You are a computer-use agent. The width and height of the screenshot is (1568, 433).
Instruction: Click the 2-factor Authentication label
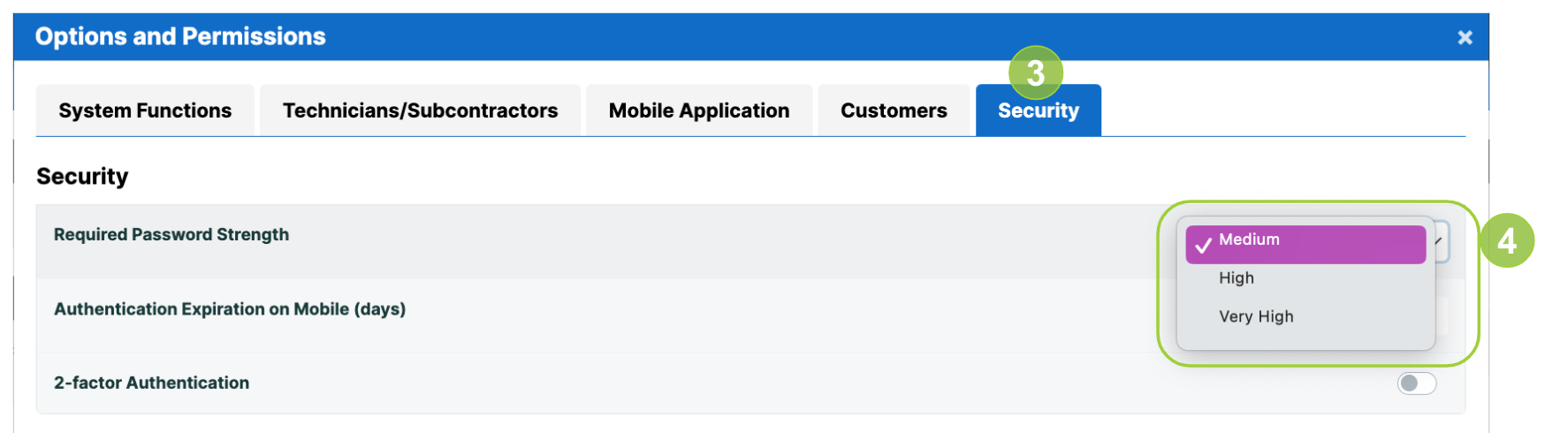click(151, 383)
